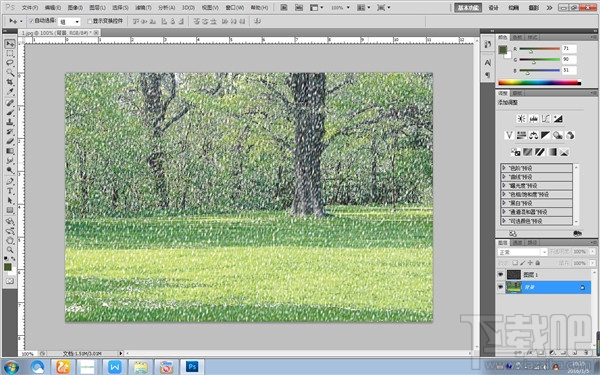Screen dimensions: 600x375
Task: Add a Levels adjustment
Action: 533,119
